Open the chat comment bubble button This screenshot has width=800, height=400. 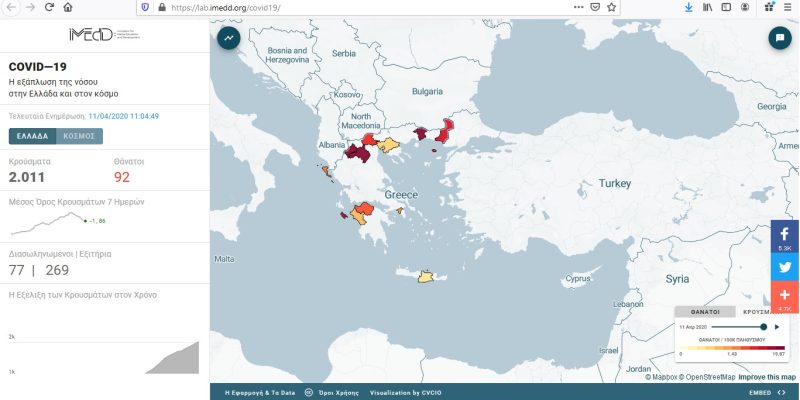point(778,38)
